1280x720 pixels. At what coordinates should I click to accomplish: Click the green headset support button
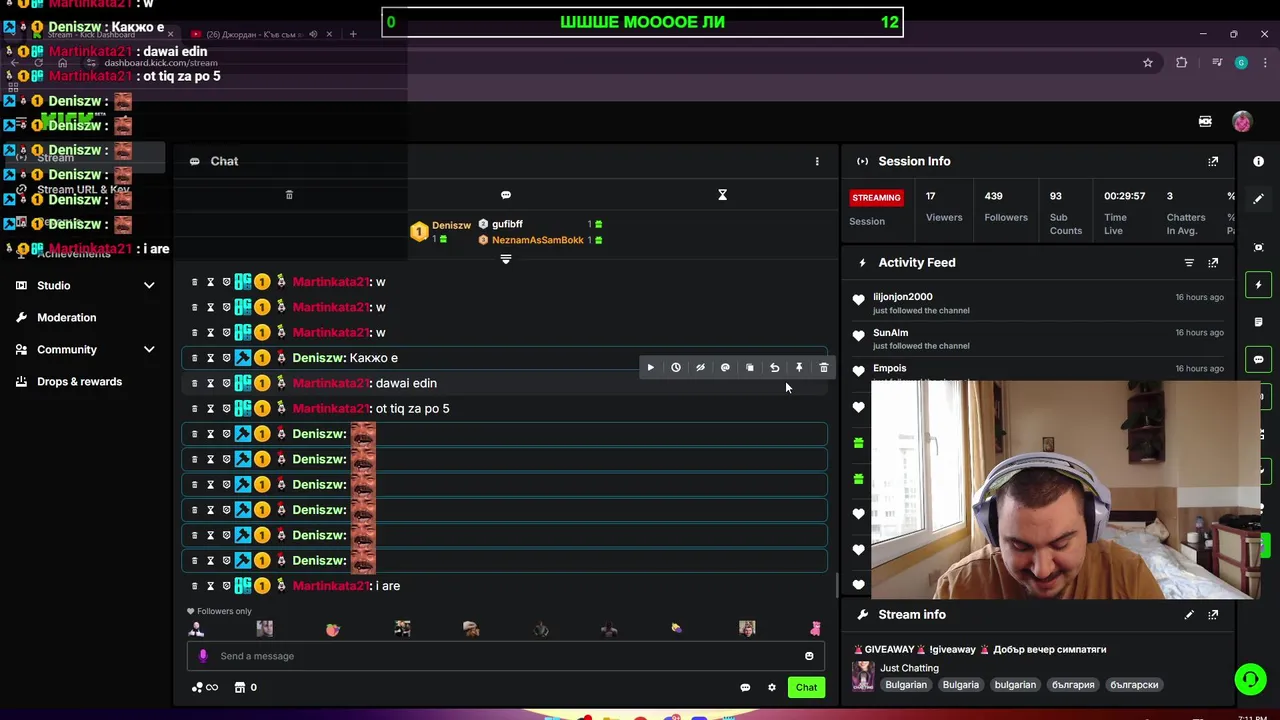pos(1250,680)
